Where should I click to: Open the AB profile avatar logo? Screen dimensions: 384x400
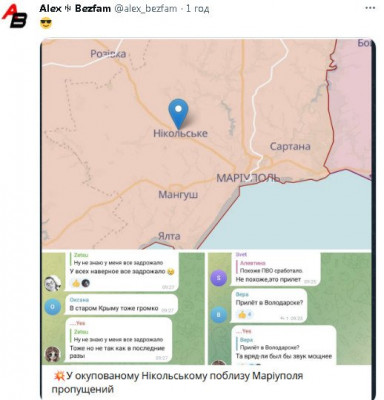[x=14, y=16]
